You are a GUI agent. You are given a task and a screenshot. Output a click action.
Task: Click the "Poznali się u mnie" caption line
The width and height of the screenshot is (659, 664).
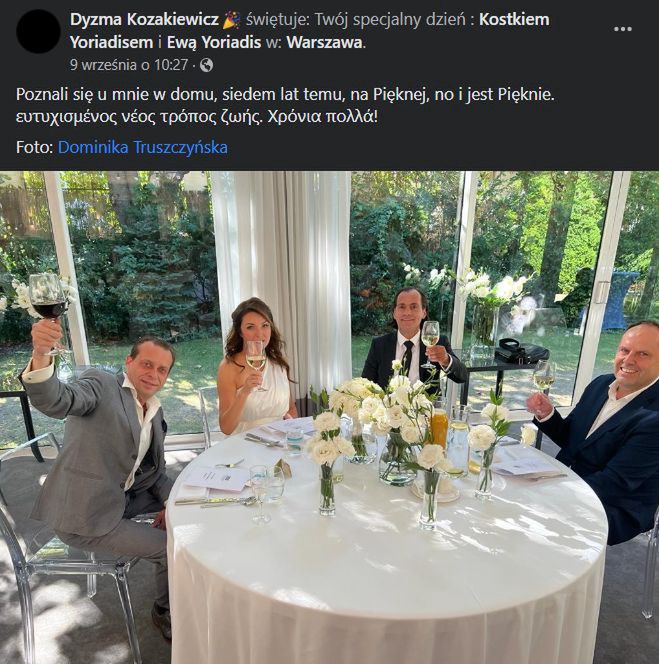[x=284, y=93]
